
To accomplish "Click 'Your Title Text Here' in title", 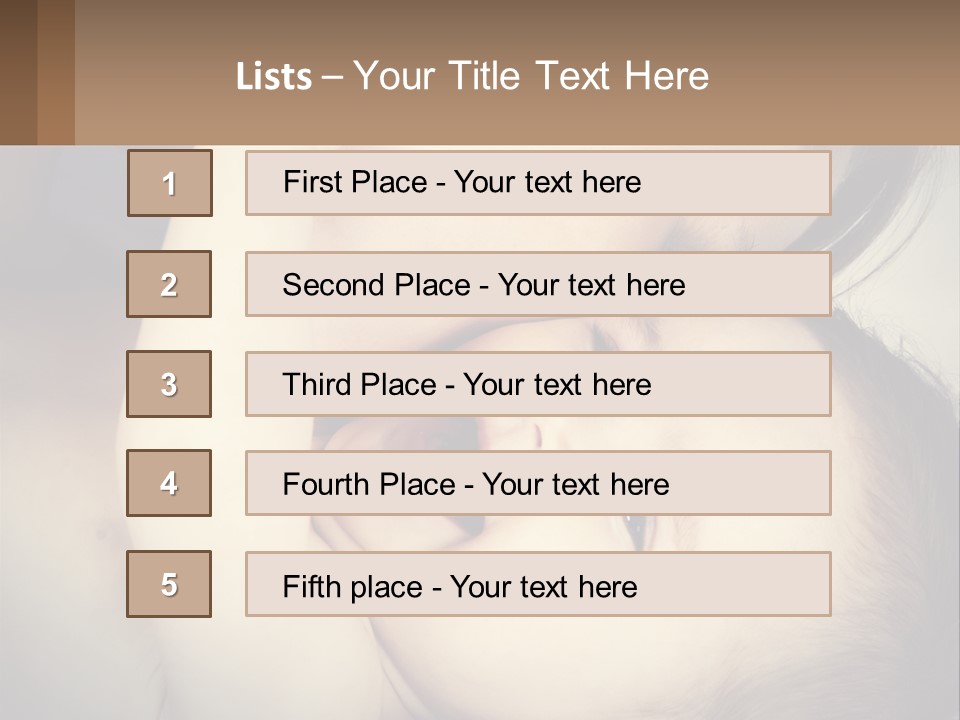I will point(531,76).
